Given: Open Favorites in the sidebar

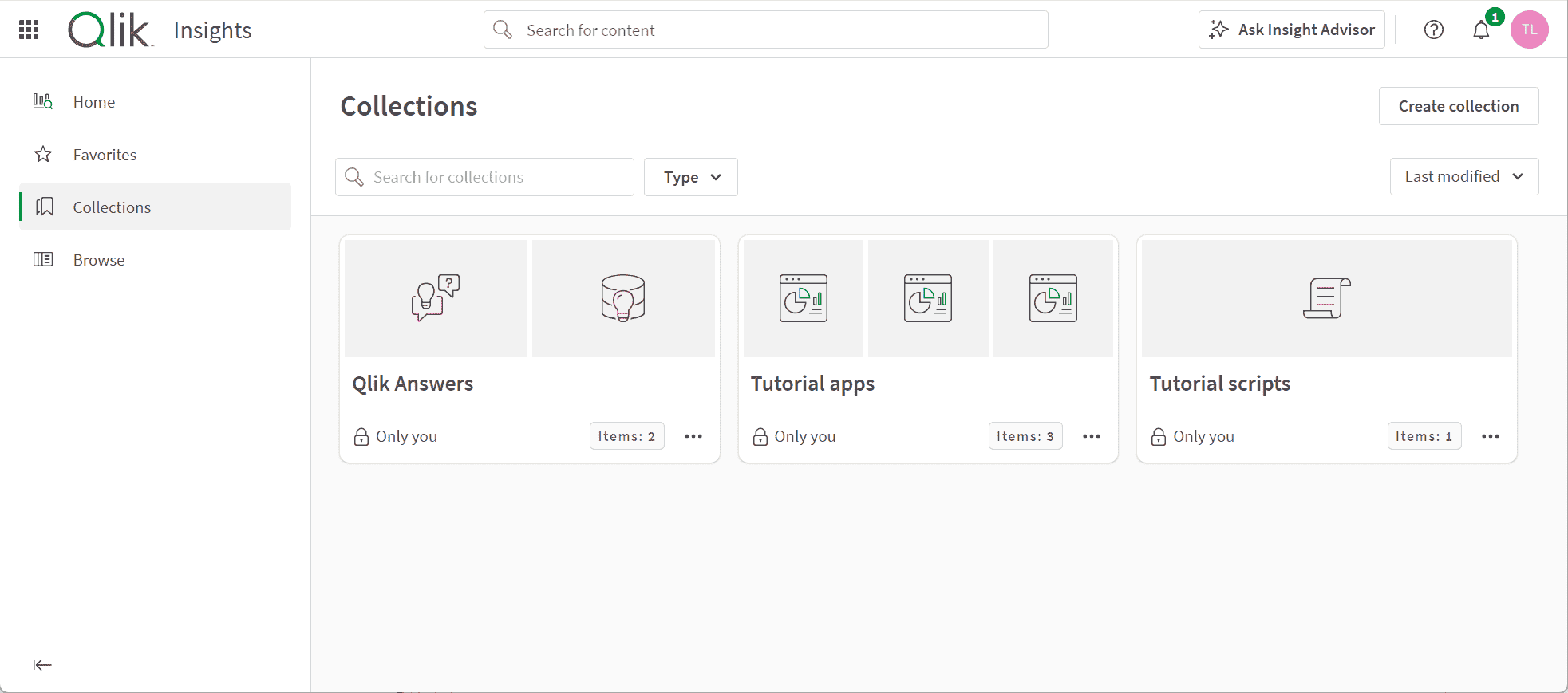Looking at the screenshot, I should pyautogui.click(x=105, y=155).
